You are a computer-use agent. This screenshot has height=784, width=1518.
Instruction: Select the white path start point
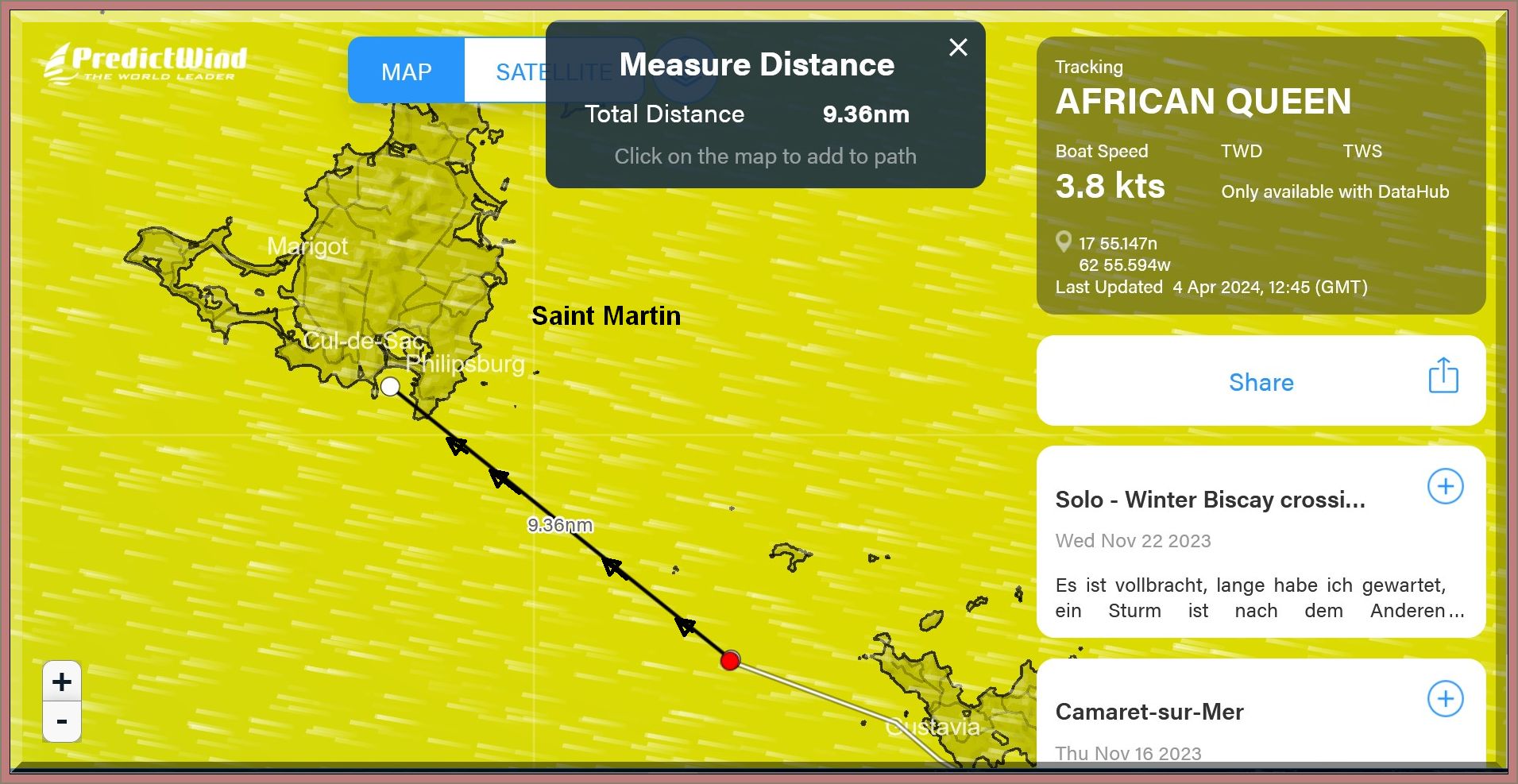pyautogui.click(x=390, y=387)
